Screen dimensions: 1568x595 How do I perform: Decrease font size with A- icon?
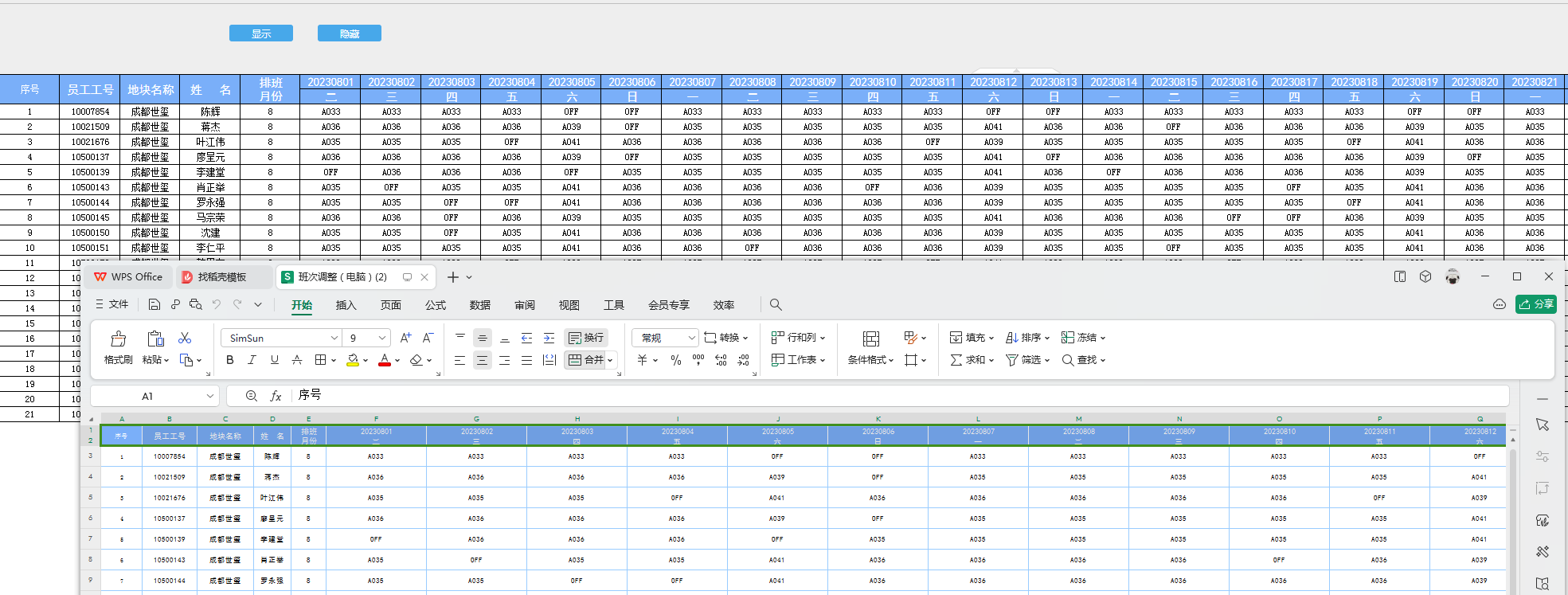pos(428,338)
